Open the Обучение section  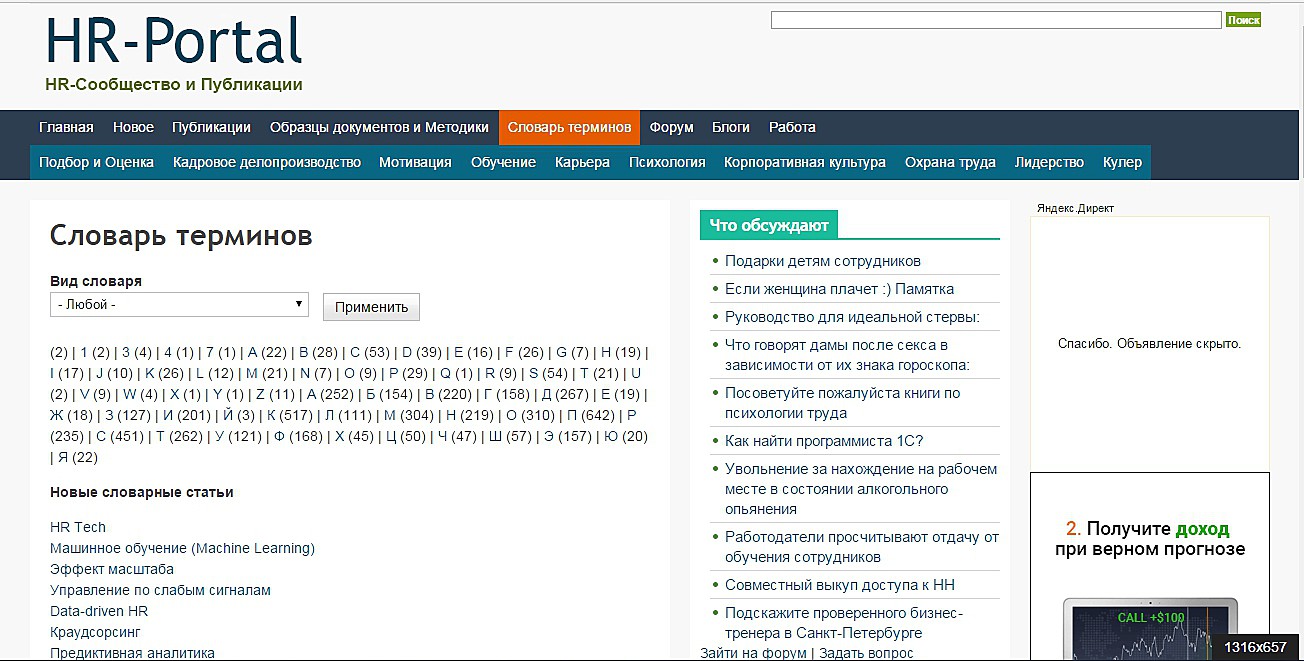503,162
